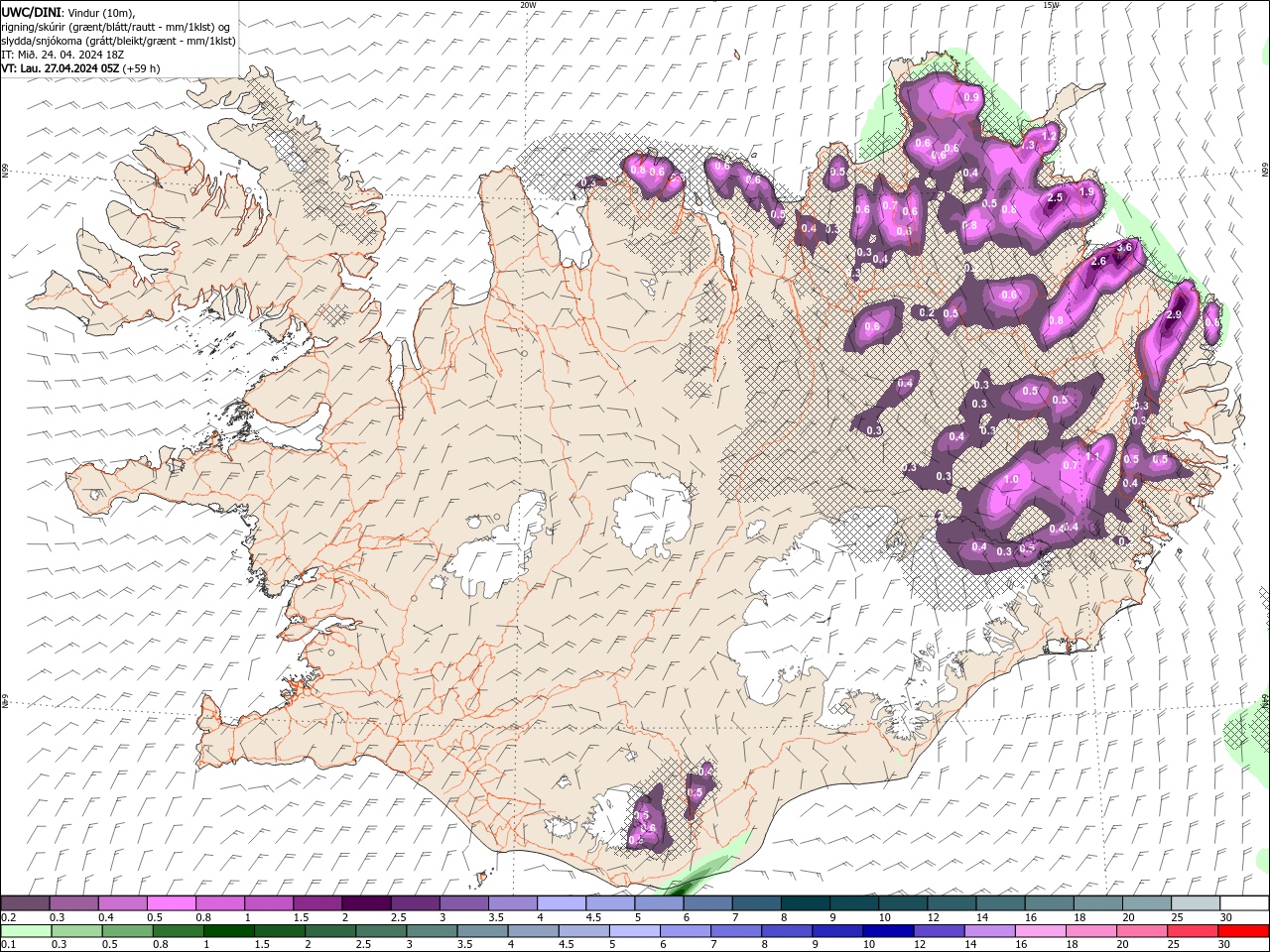Click the dark teal snow legend swatch at 8
This screenshot has width=1270, height=952.
tap(805, 902)
